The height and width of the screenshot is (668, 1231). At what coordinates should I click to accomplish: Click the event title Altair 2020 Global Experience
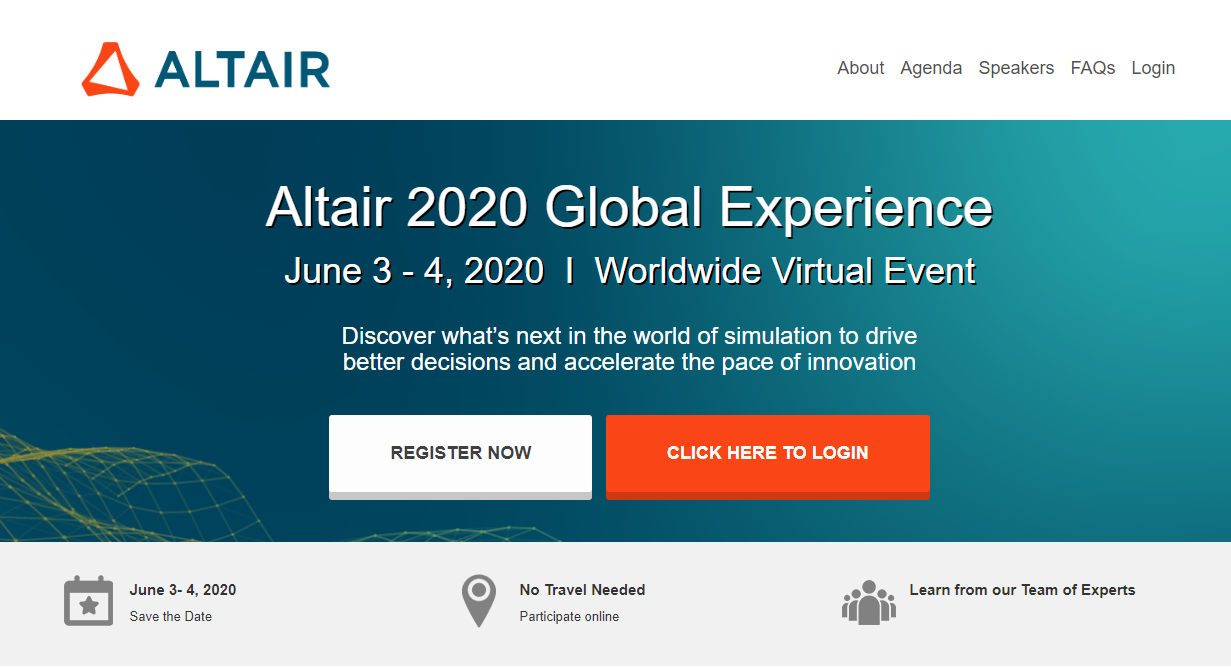[x=630, y=208]
